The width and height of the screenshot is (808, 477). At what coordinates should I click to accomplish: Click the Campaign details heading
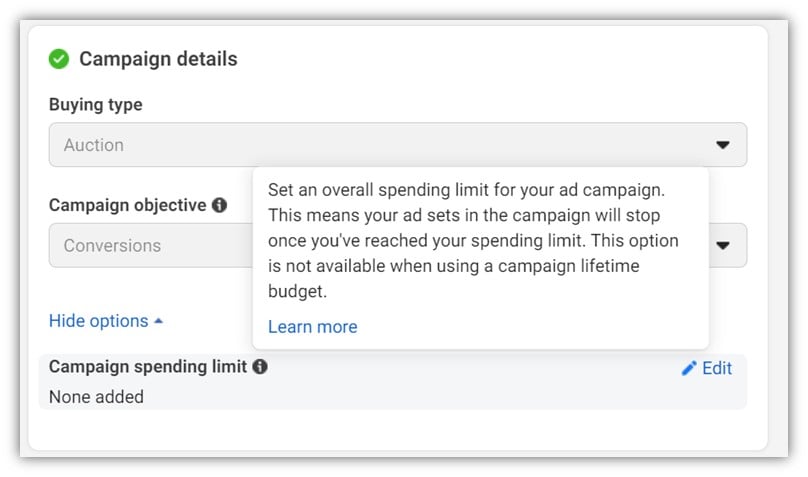coord(158,59)
